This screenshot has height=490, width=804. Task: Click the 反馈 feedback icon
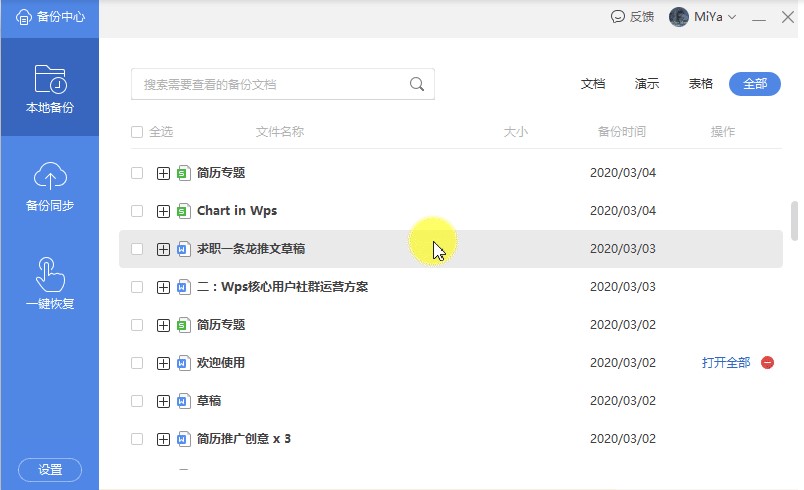pos(618,17)
